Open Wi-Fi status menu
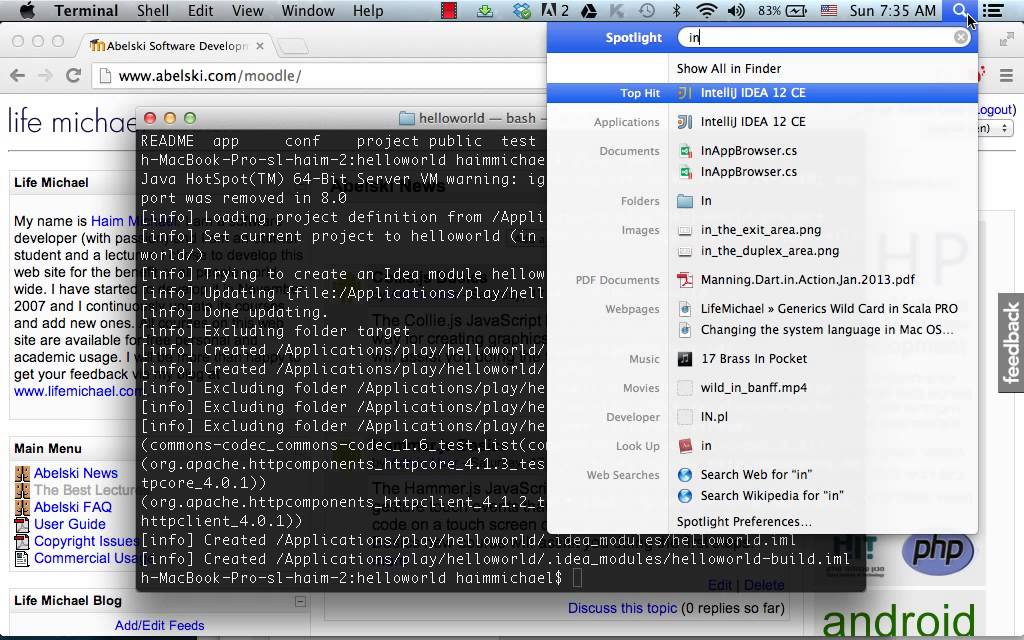The width and height of the screenshot is (1024, 640). [x=707, y=10]
